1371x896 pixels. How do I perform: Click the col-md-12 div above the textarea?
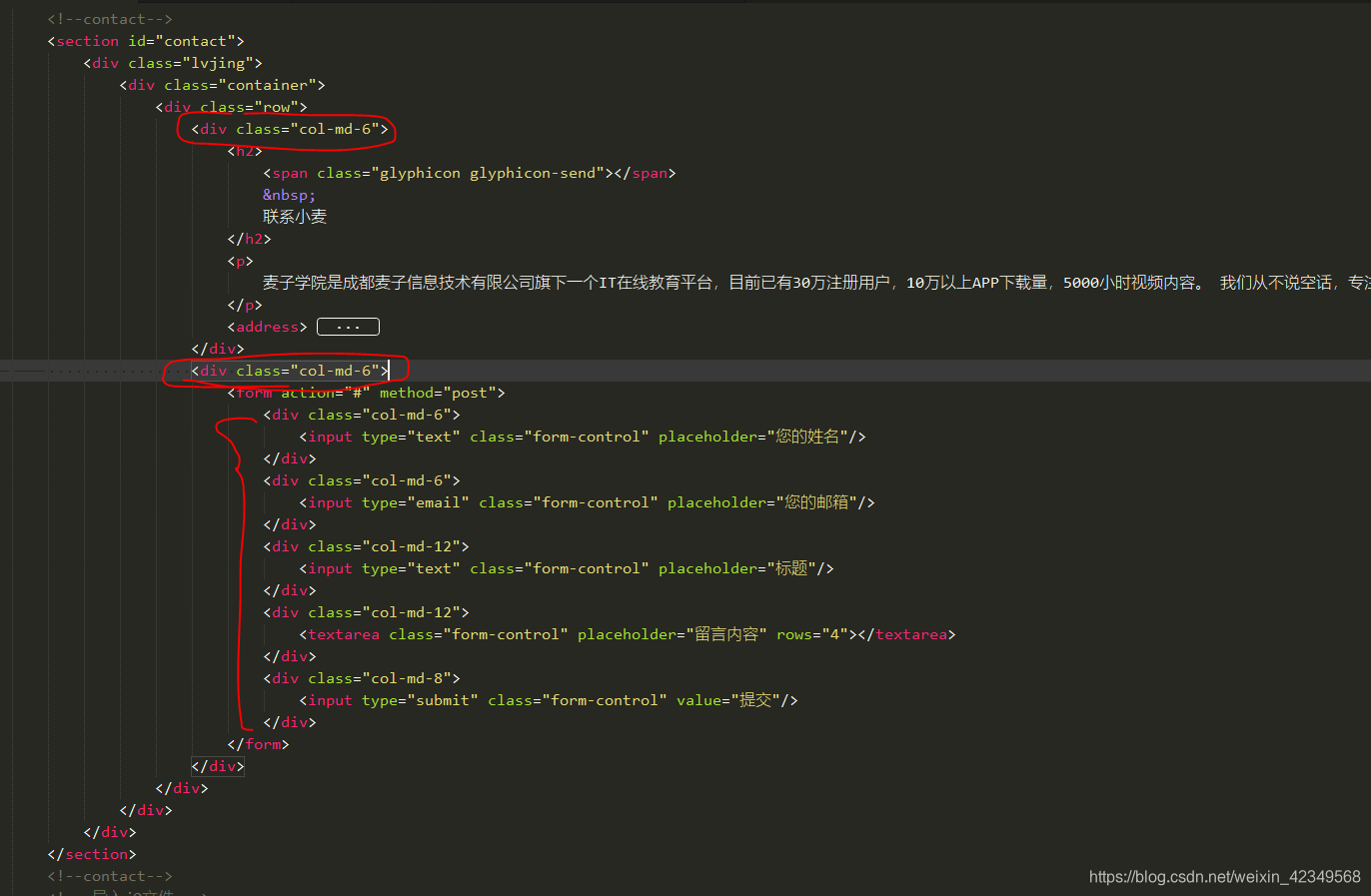click(x=366, y=612)
